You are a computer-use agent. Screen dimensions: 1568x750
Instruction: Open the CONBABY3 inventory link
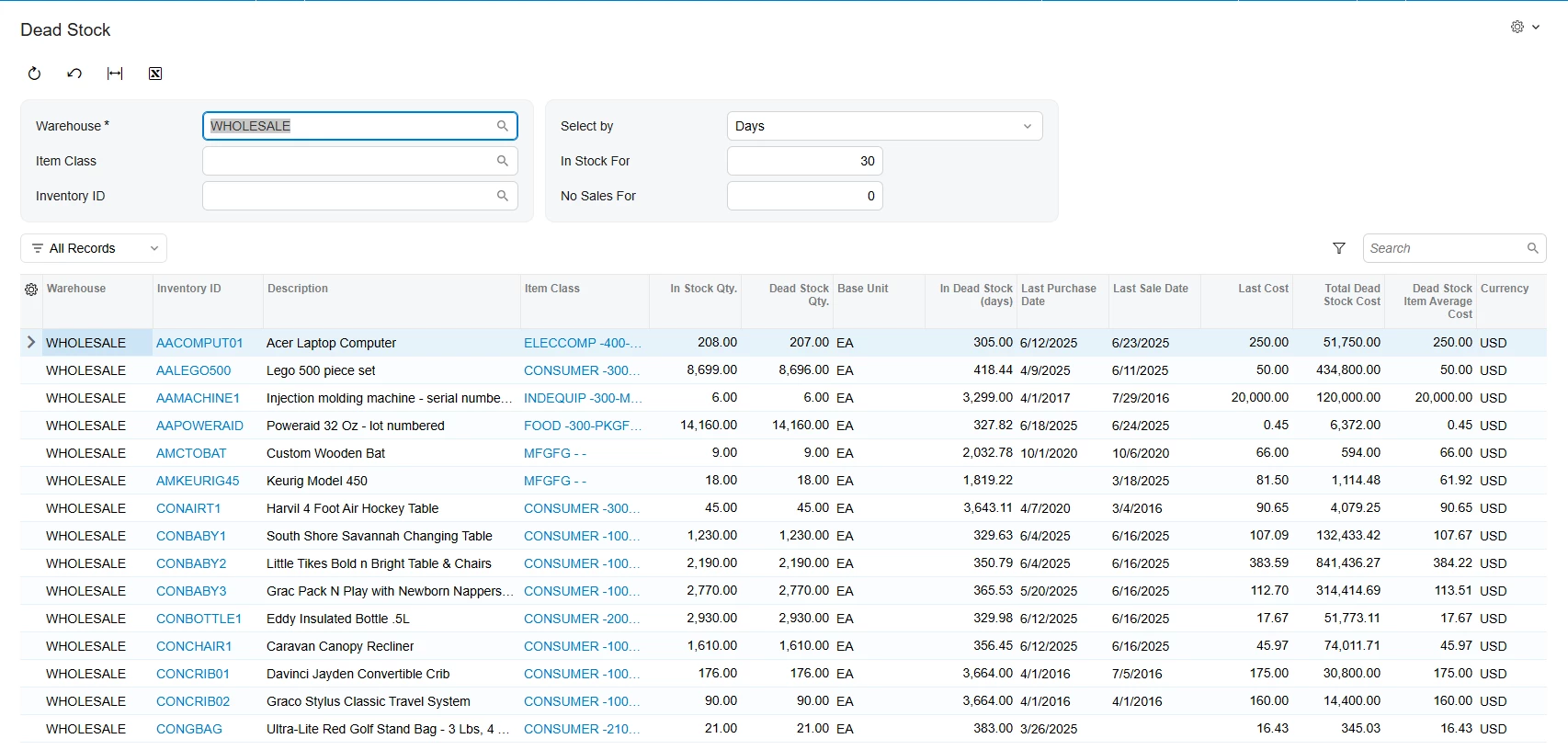tap(191, 591)
